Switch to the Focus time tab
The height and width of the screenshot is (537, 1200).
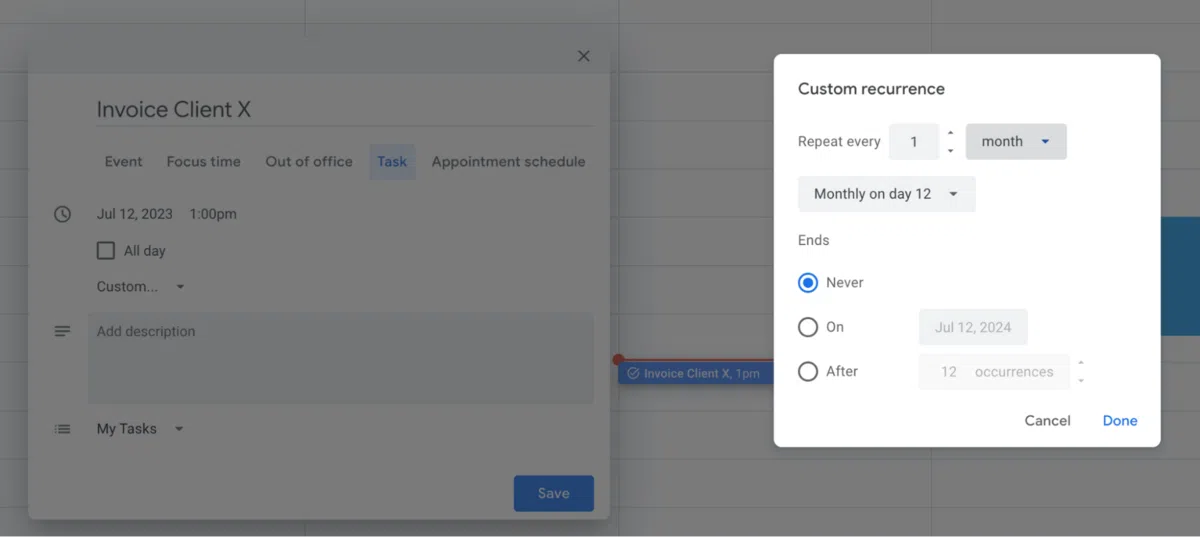[x=203, y=162]
